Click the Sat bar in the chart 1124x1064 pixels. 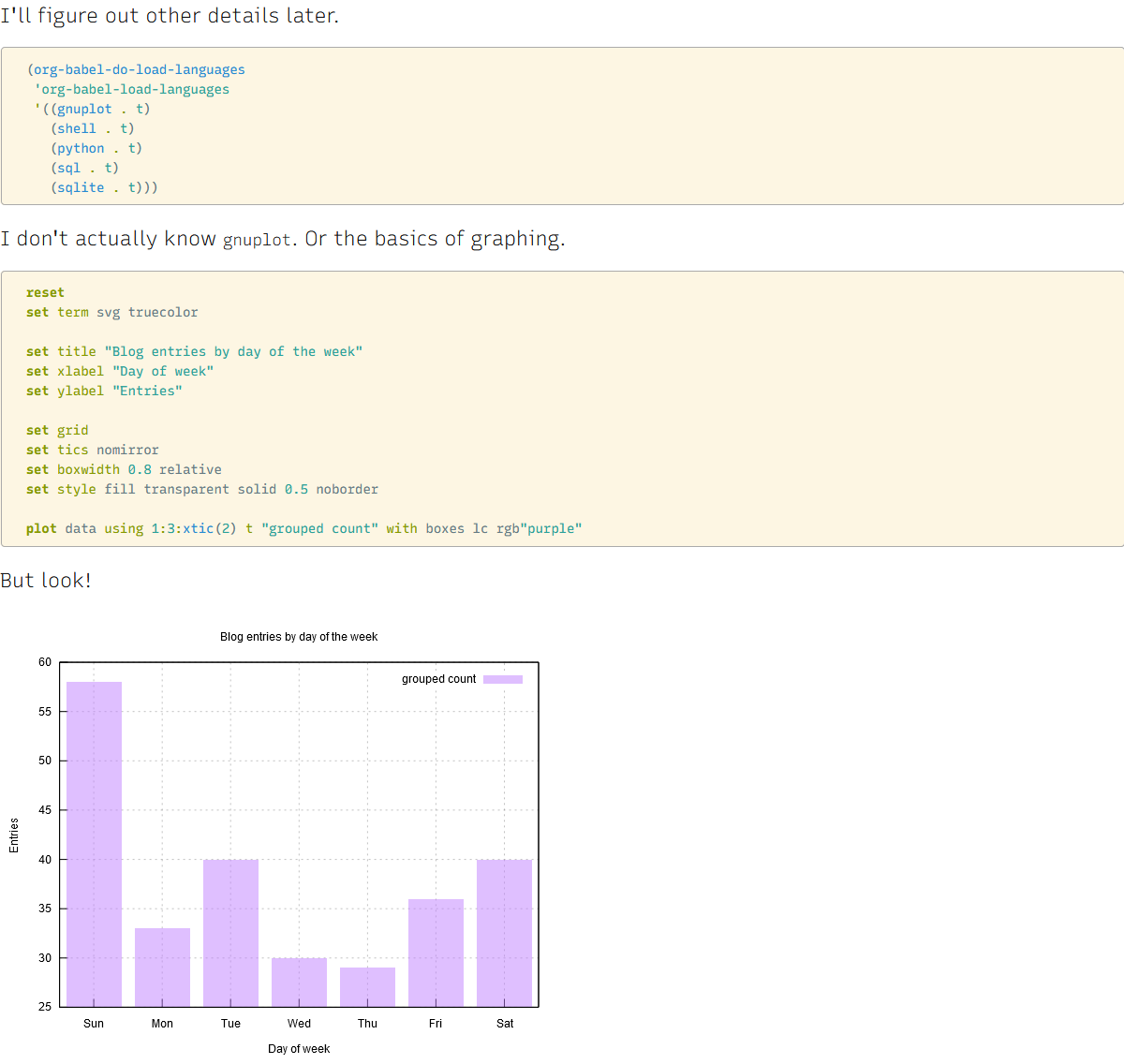(504, 933)
